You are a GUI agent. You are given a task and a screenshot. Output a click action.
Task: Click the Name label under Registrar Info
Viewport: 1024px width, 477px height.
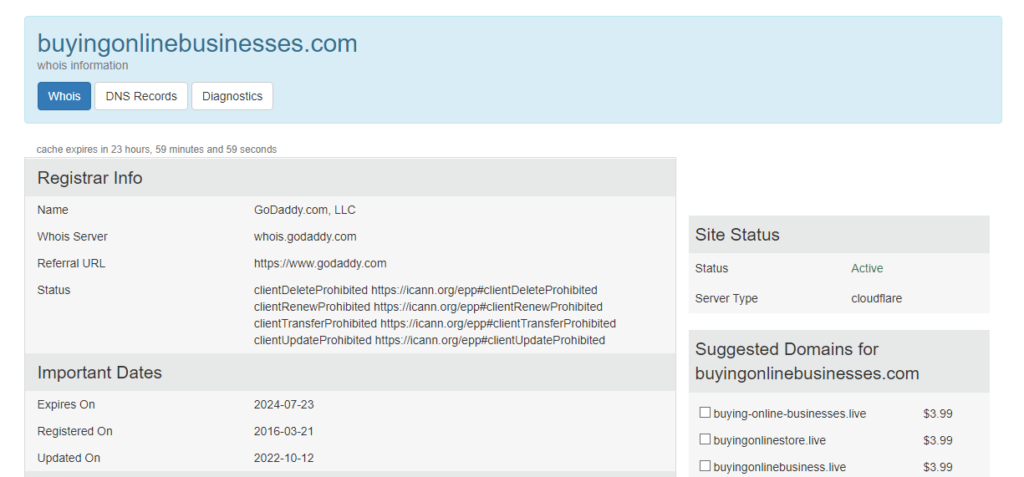52,210
